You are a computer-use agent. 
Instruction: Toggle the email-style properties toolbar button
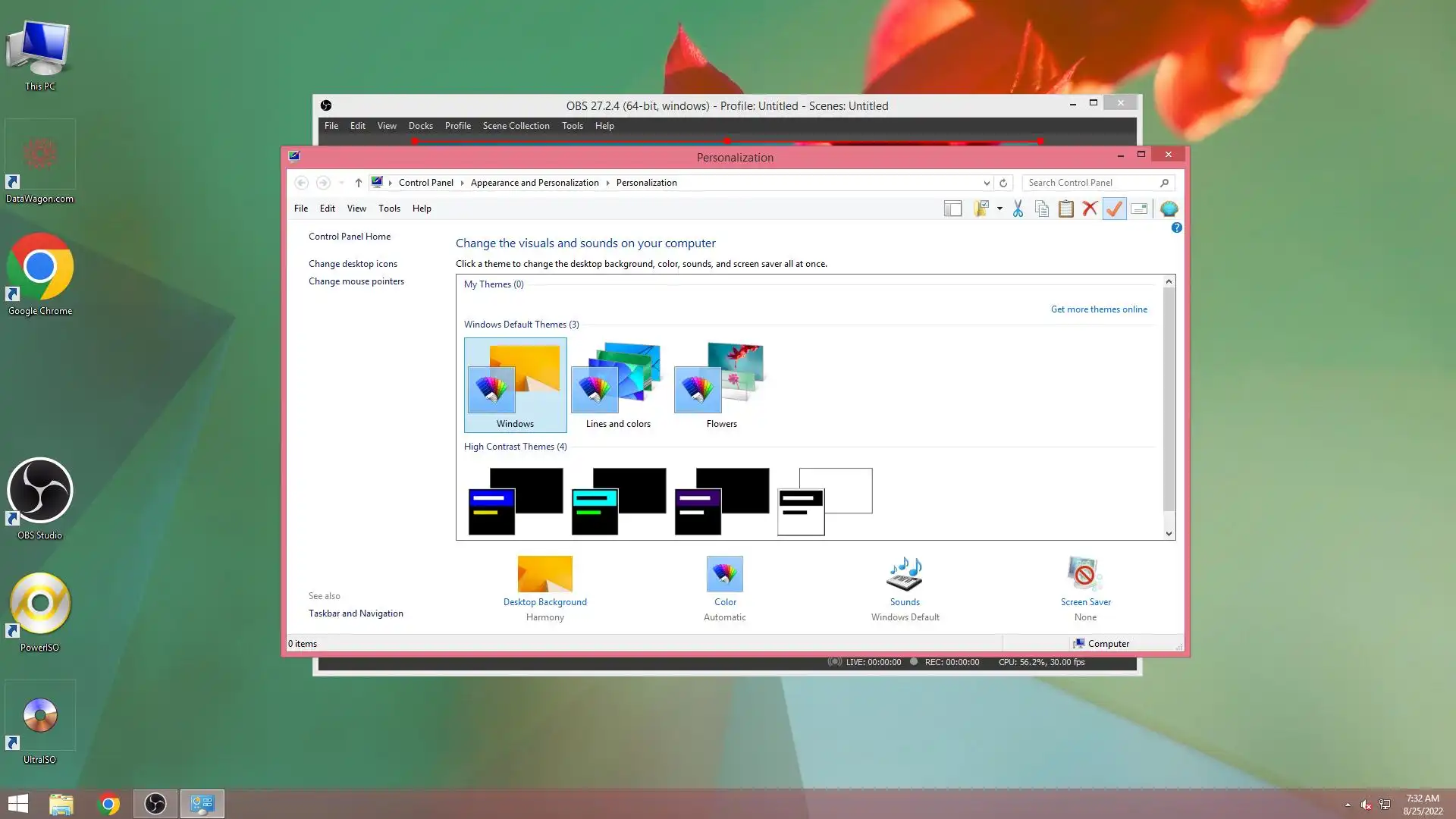(x=1139, y=209)
